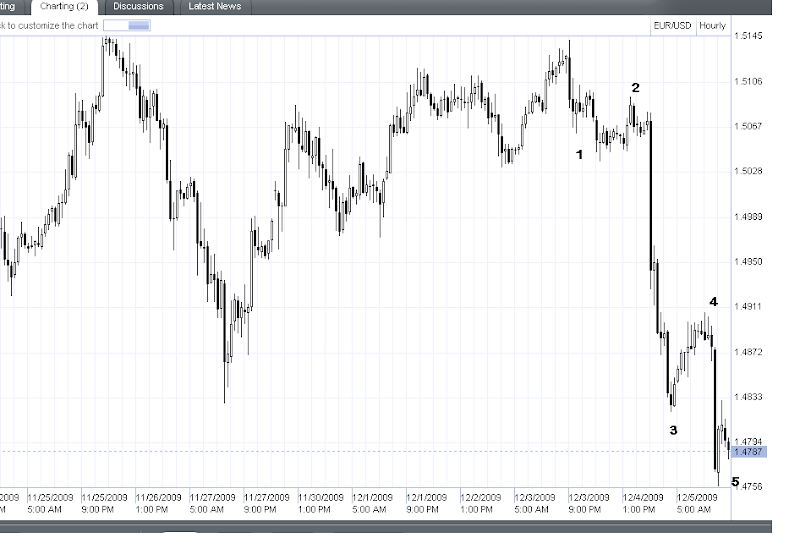The height and width of the screenshot is (538, 800).
Task: Click the 1.5028 price axis label
Action: (x=748, y=171)
